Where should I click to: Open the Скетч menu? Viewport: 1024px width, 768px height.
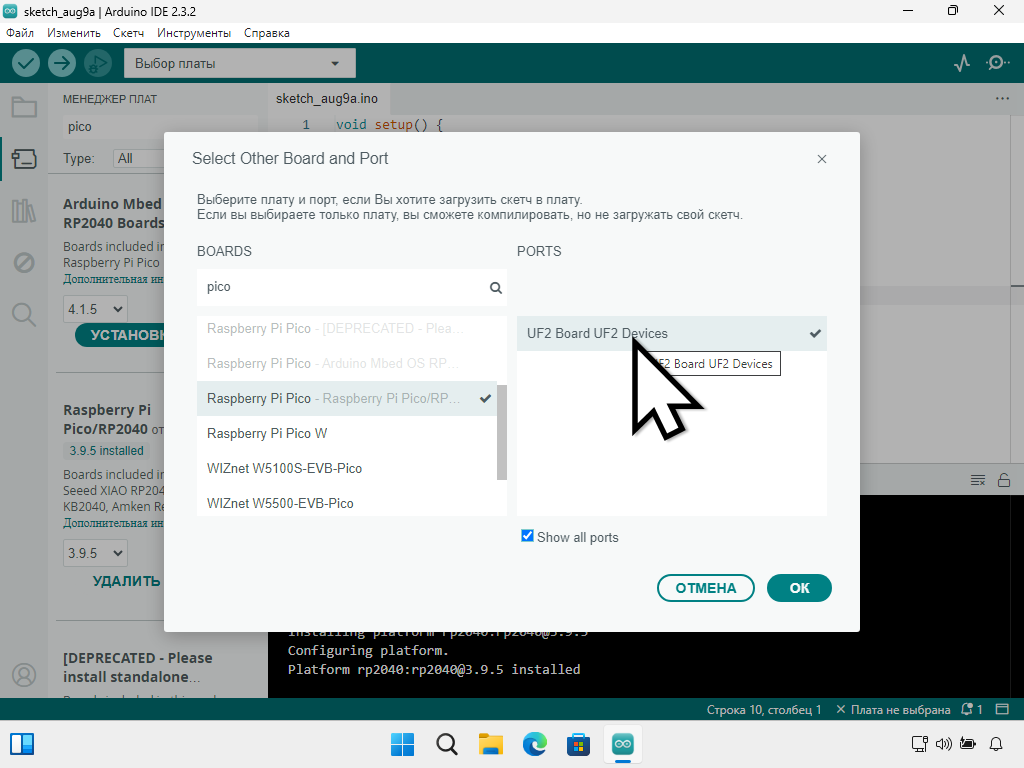point(128,33)
